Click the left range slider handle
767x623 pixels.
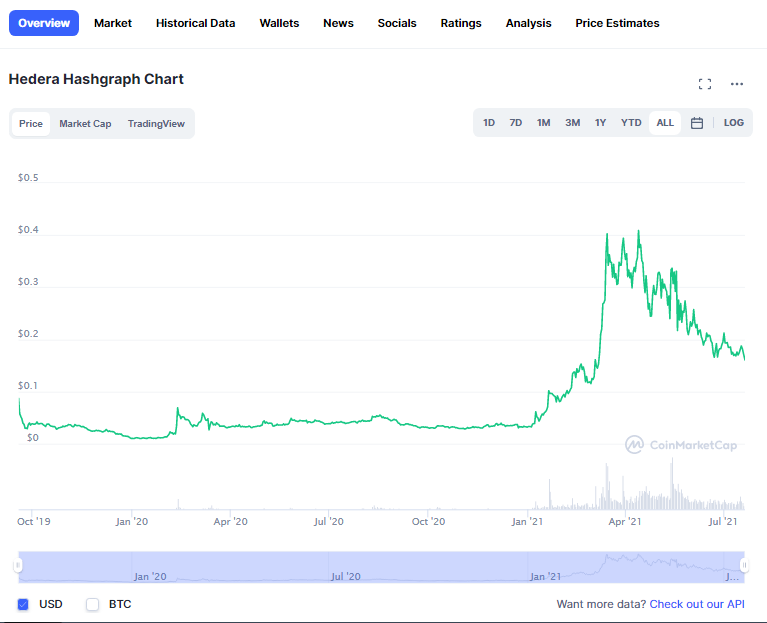pyautogui.click(x=18, y=566)
